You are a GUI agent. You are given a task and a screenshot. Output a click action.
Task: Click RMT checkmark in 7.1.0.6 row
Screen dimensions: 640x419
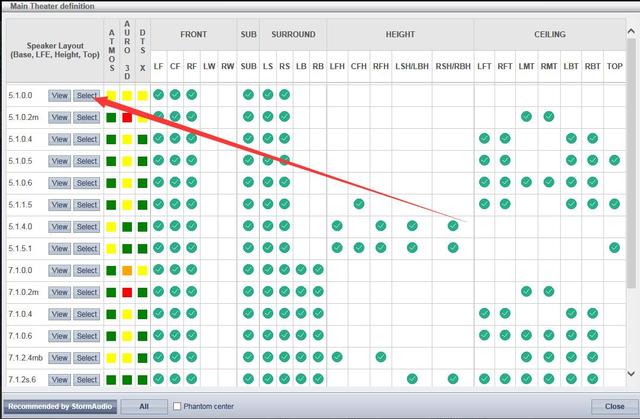pyautogui.click(x=549, y=335)
